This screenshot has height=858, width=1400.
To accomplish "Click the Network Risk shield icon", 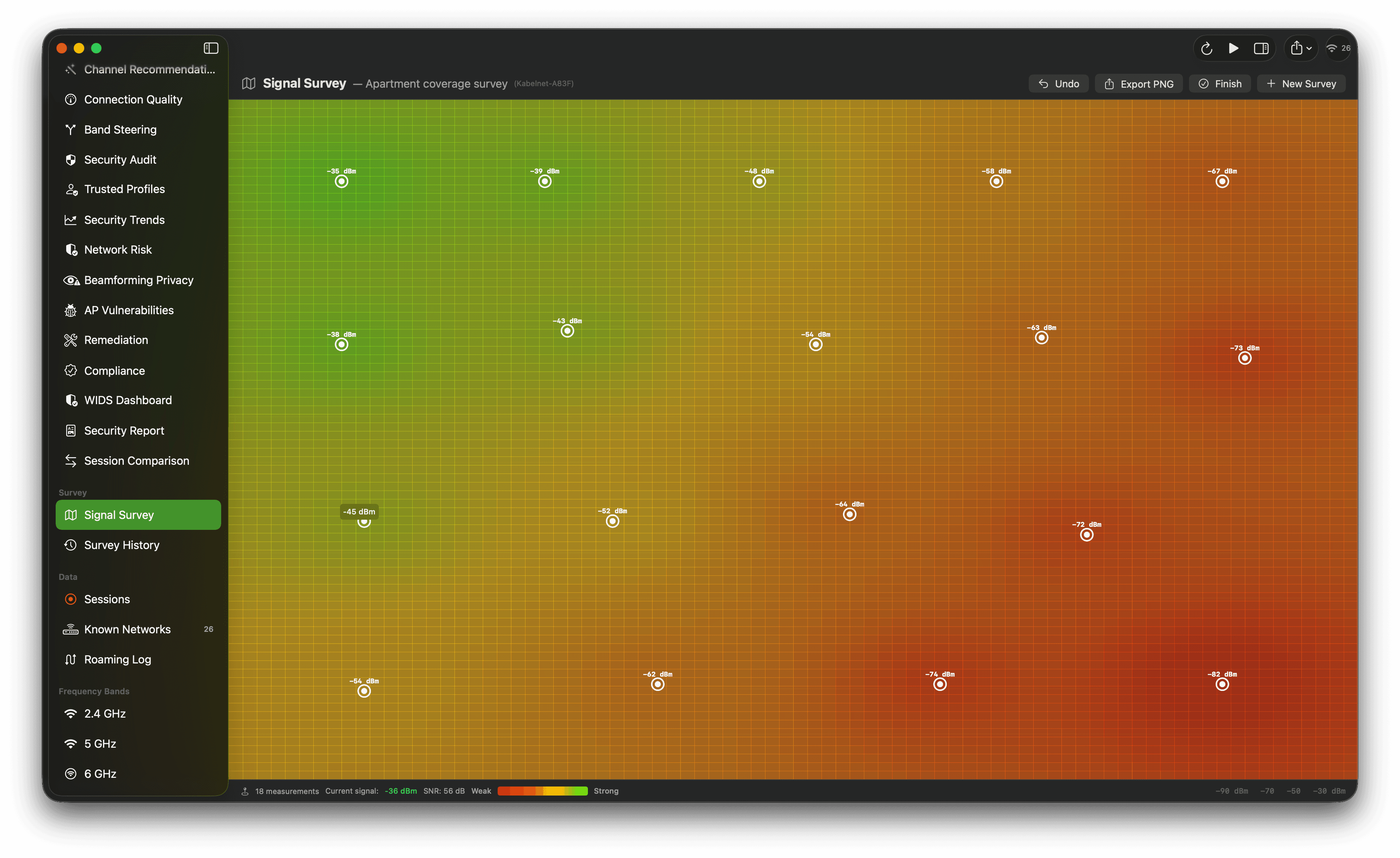I will [x=71, y=250].
